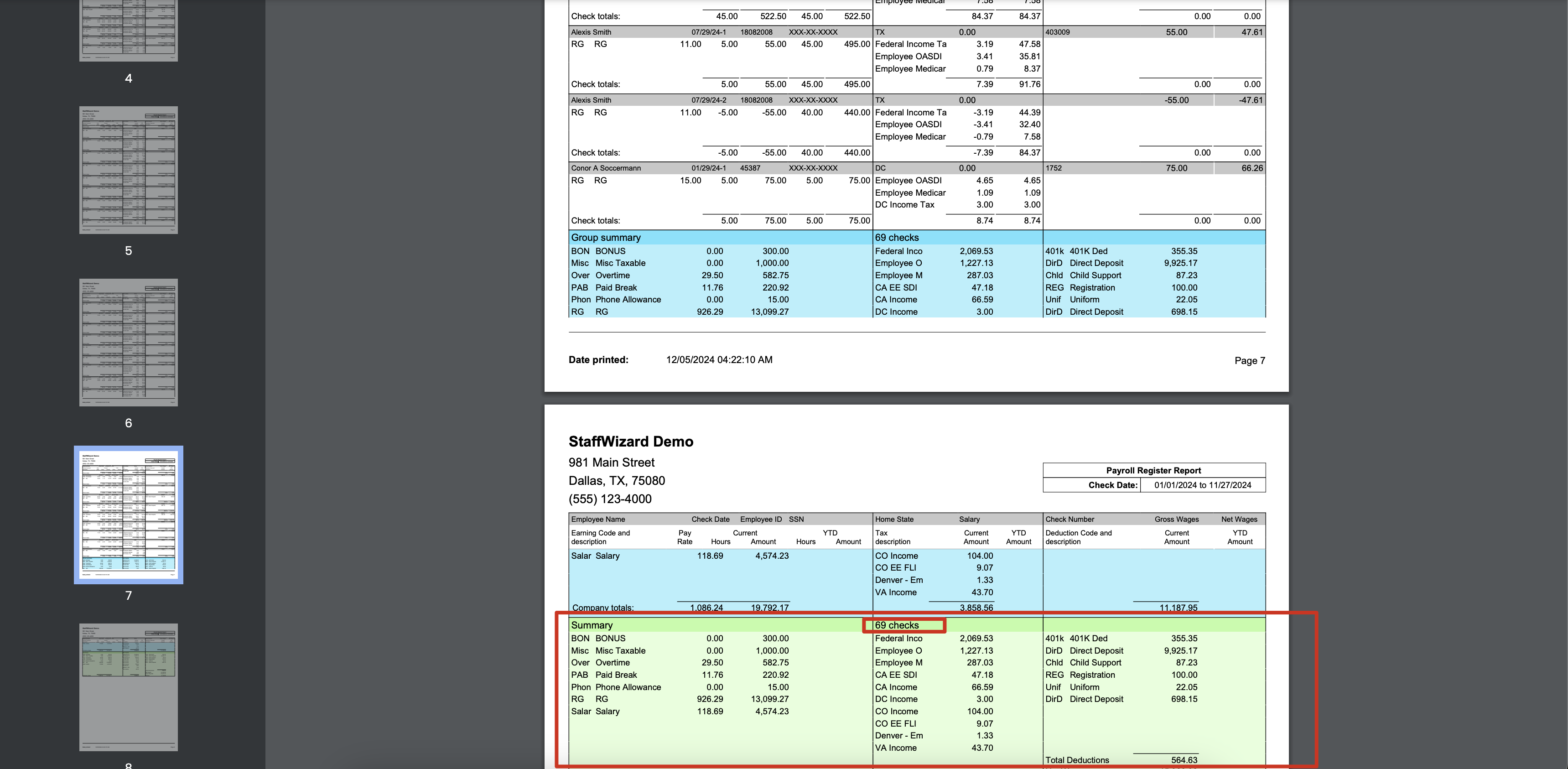Click the page number 6 label
The image size is (1568, 769).
pos(129,423)
